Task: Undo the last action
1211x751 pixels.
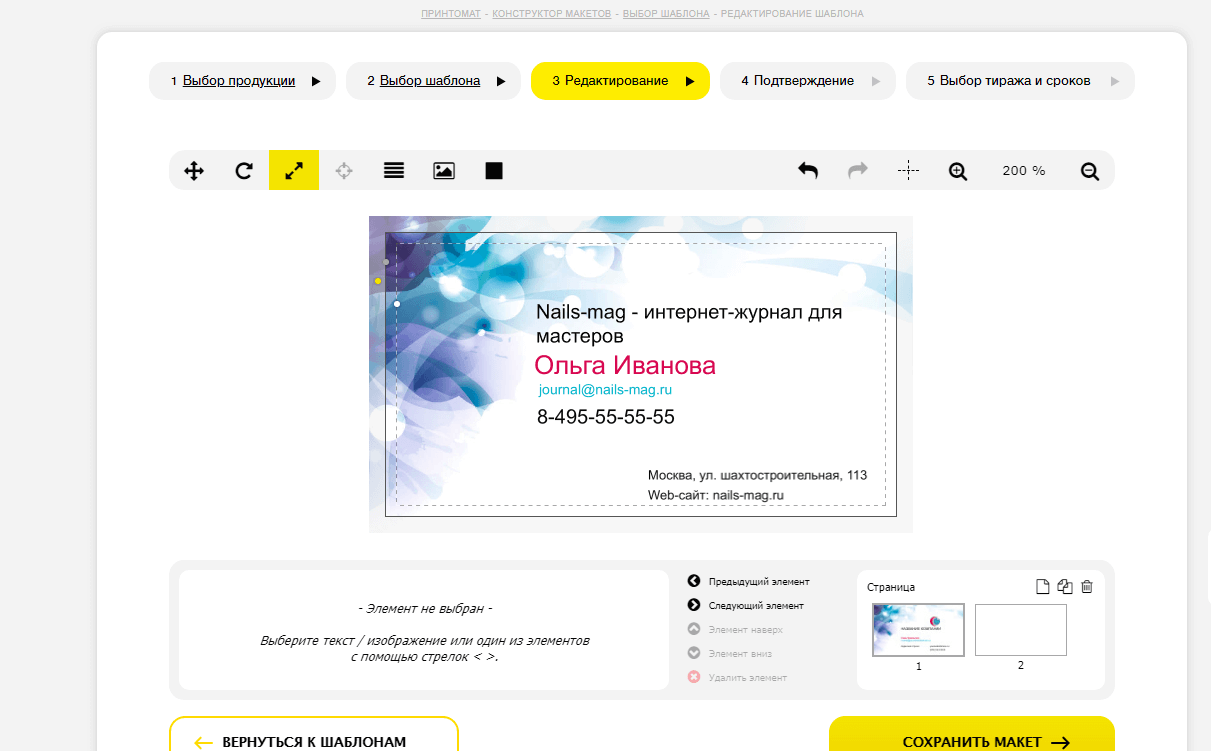Action: click(808, 171)
